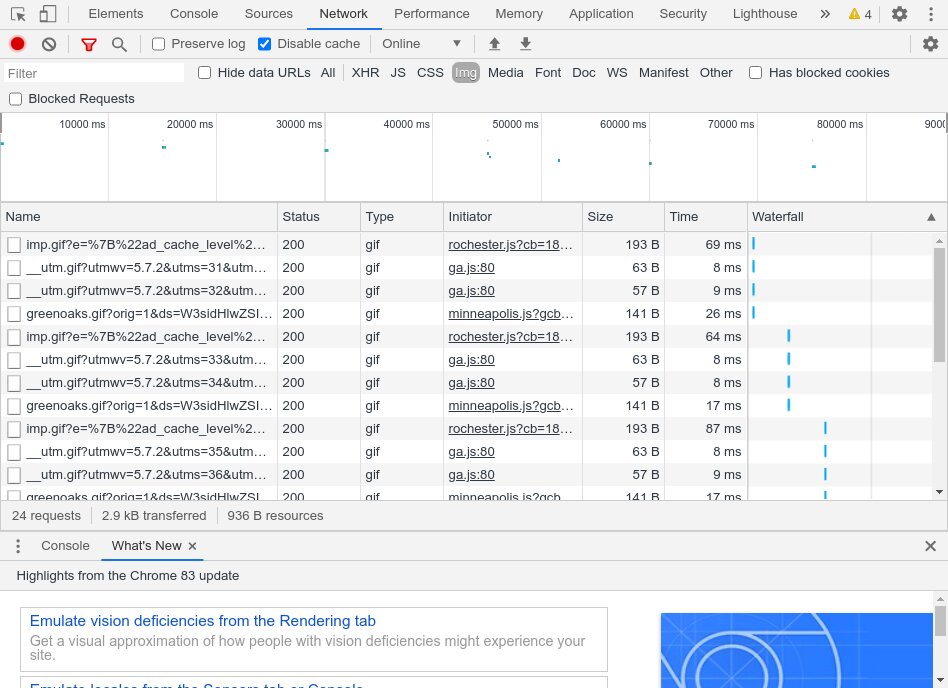Toggle the red filter funnel icon
The width and height of the screenshot is (948, 688).
89,44
